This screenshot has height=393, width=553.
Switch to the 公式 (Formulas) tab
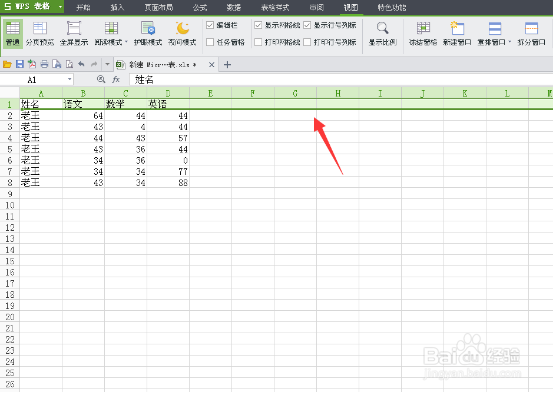(200, 7)
